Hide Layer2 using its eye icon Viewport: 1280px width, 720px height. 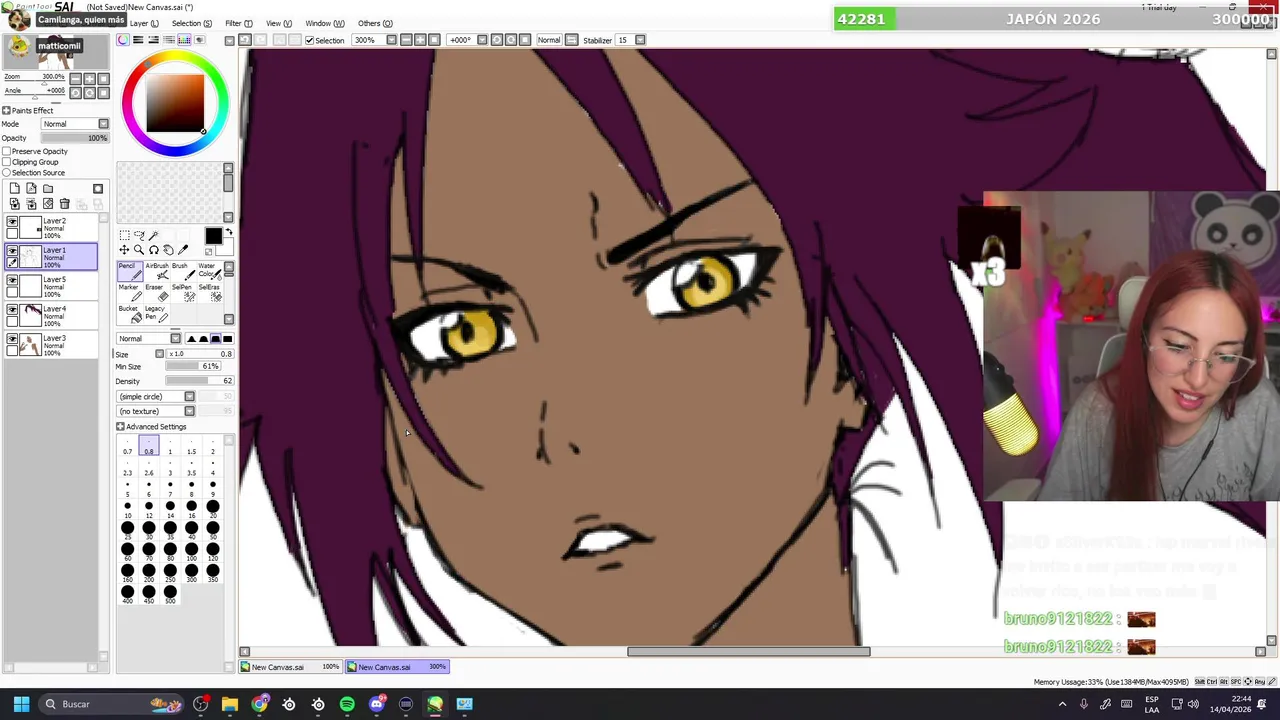pos(12,222)
